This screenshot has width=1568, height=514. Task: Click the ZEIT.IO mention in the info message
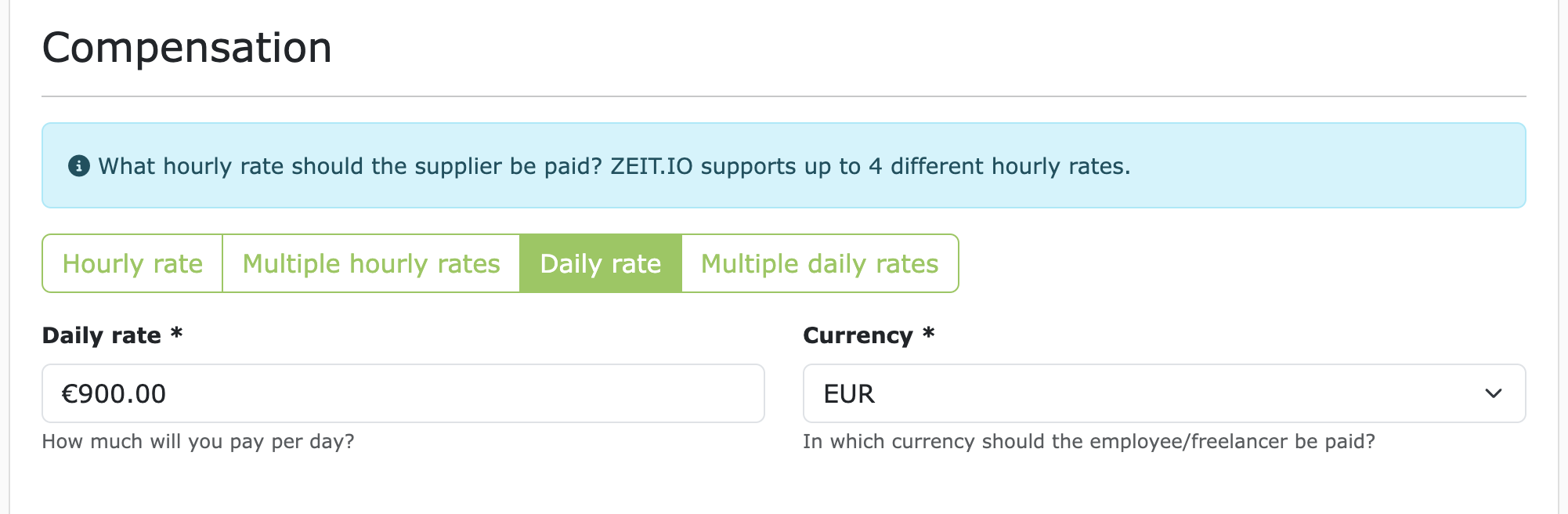[652, 165]
